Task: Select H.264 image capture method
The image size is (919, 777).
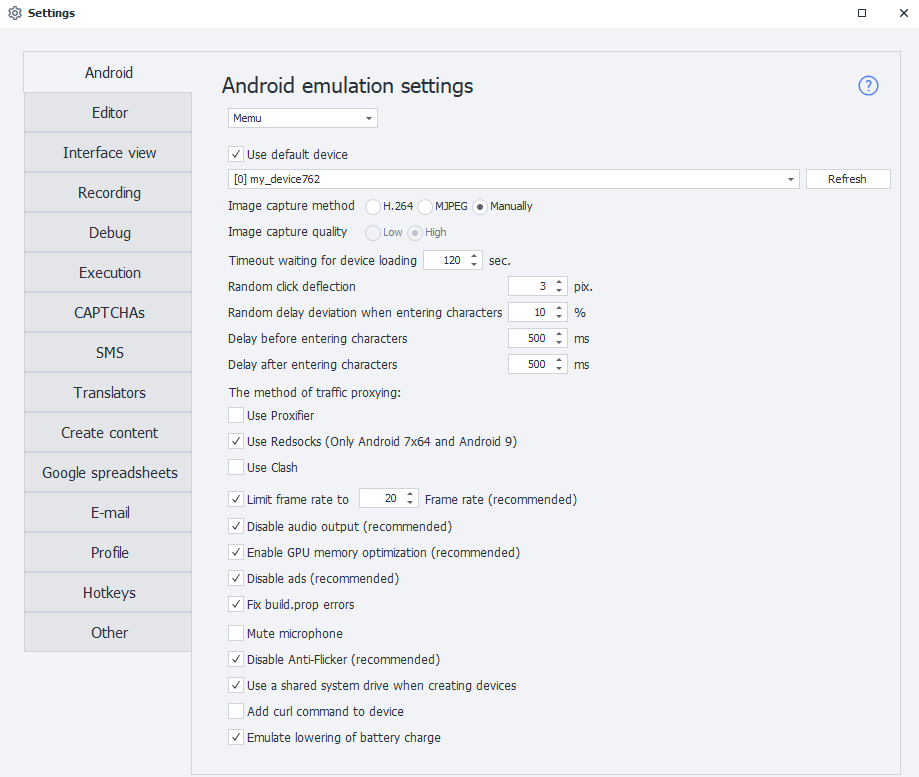Action: [x=373, y=207]
